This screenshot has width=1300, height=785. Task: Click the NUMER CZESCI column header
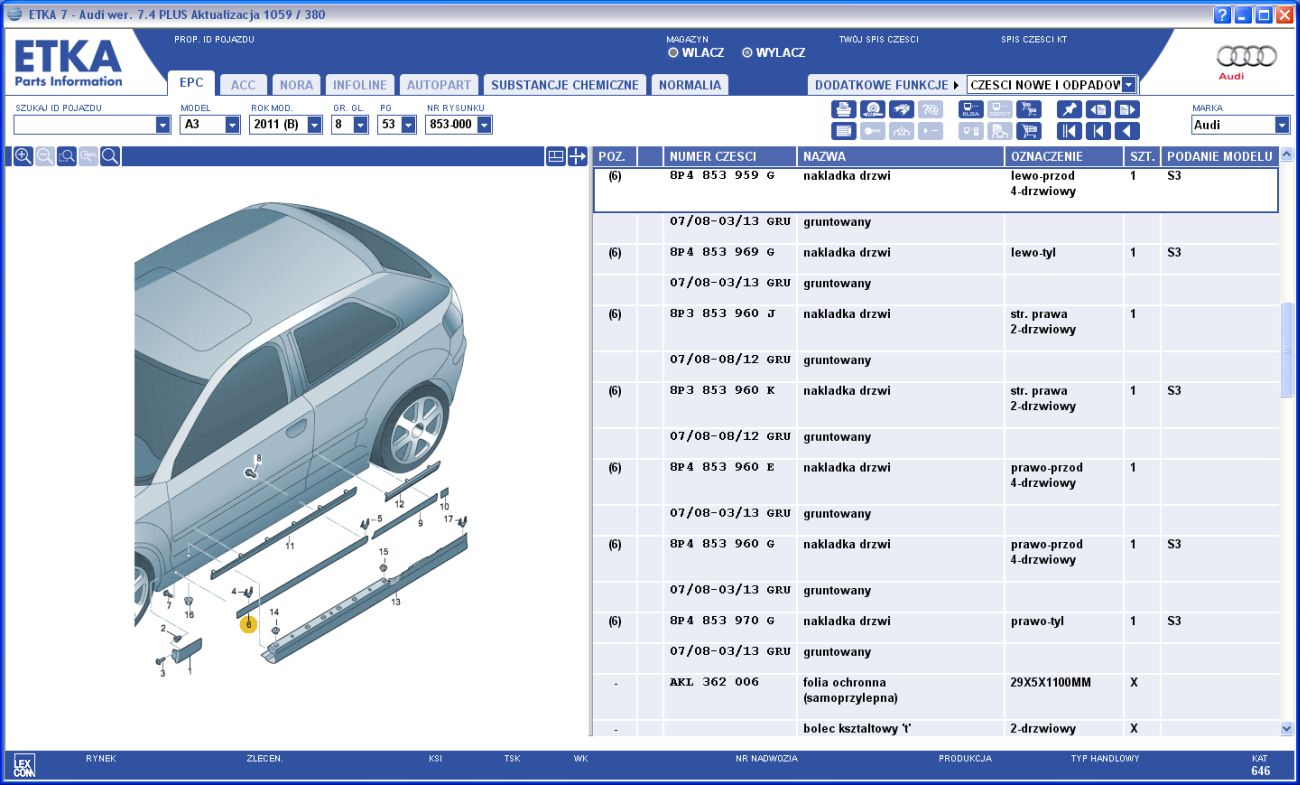[x=730, y=156]
